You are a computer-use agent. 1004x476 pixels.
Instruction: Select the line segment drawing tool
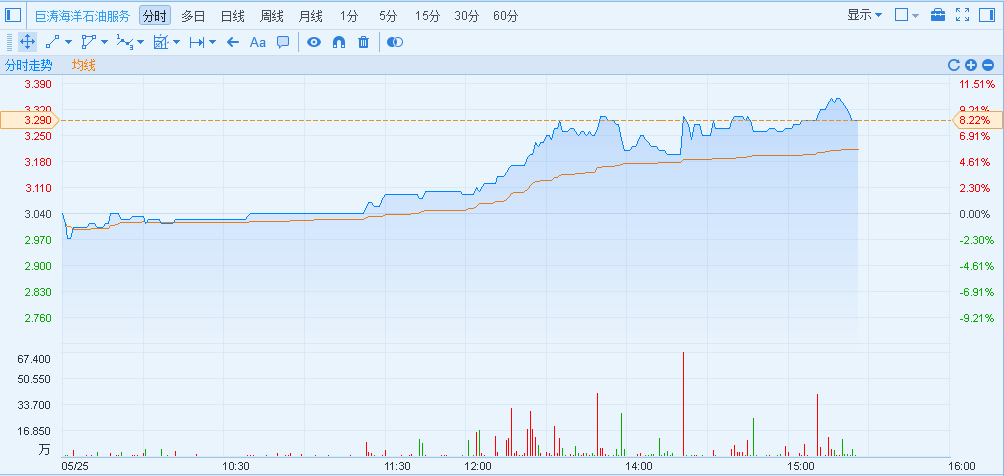[x=53, y=42]
